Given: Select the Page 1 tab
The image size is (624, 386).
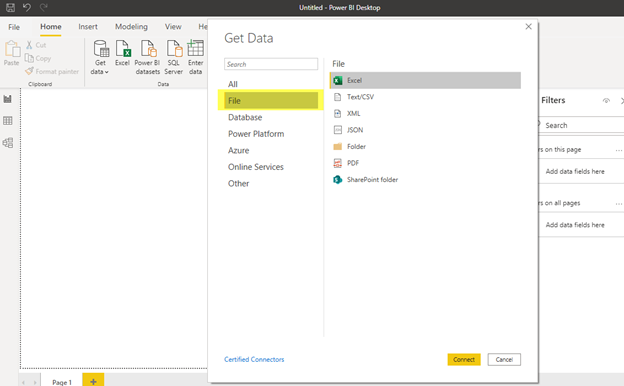Looking at the screenshot, I should tap(62, 382).
